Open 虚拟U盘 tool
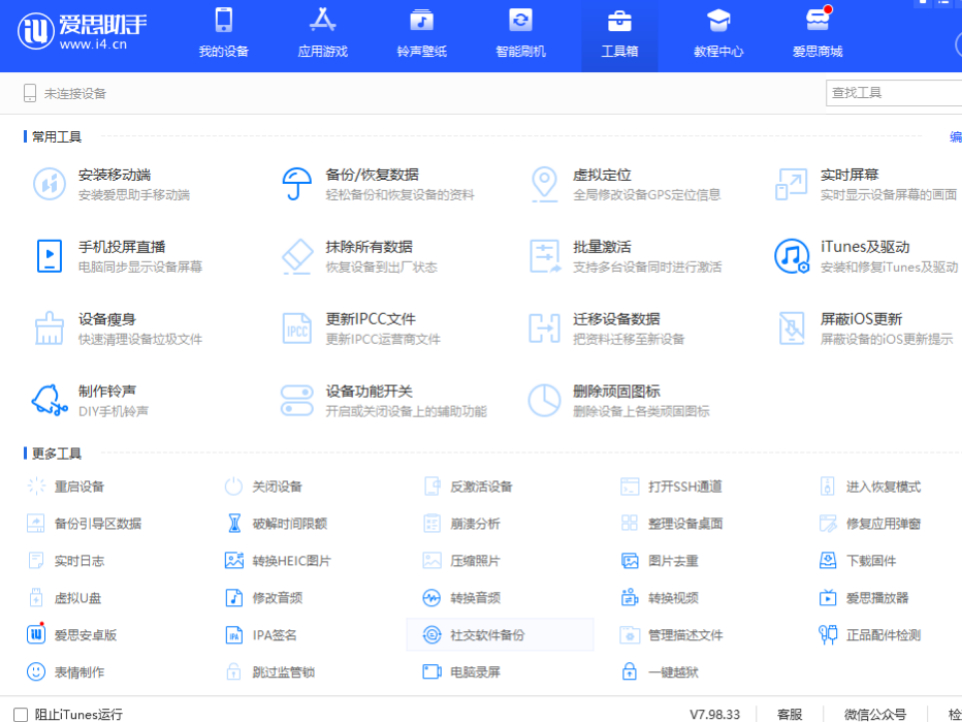 [x=64, y=597]
